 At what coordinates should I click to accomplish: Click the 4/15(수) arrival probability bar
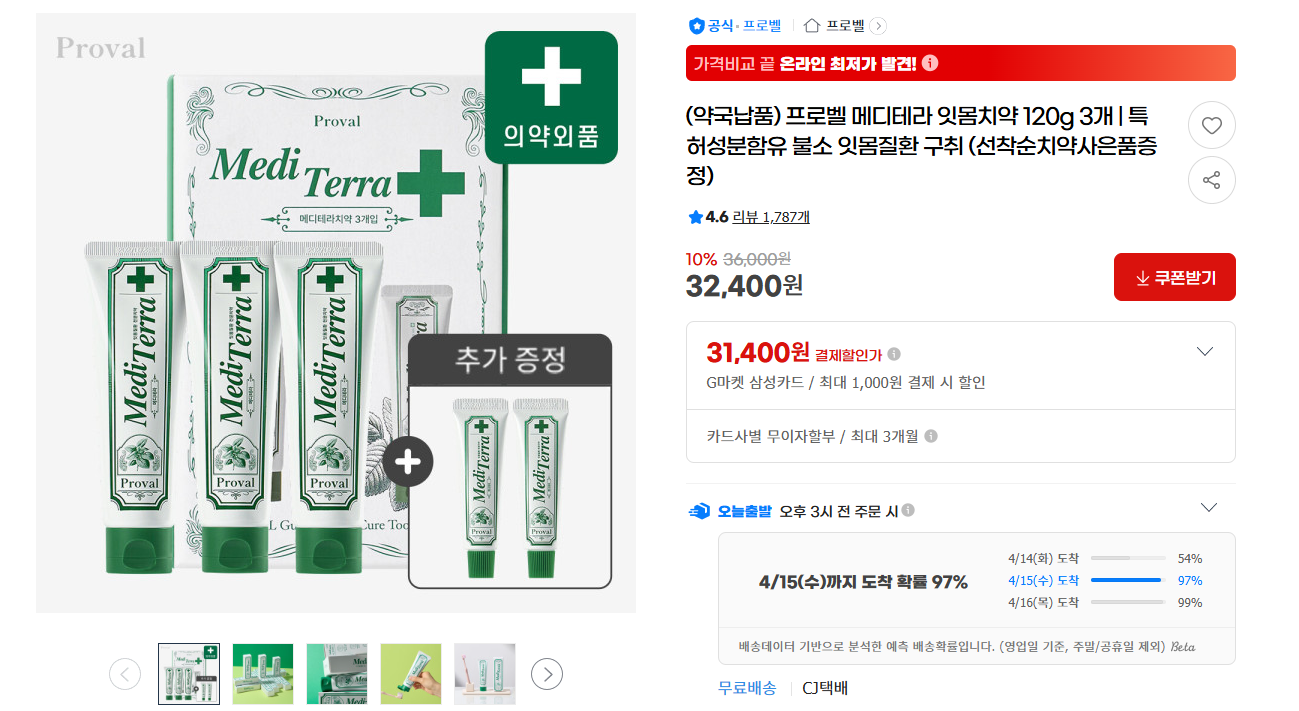1126,580
